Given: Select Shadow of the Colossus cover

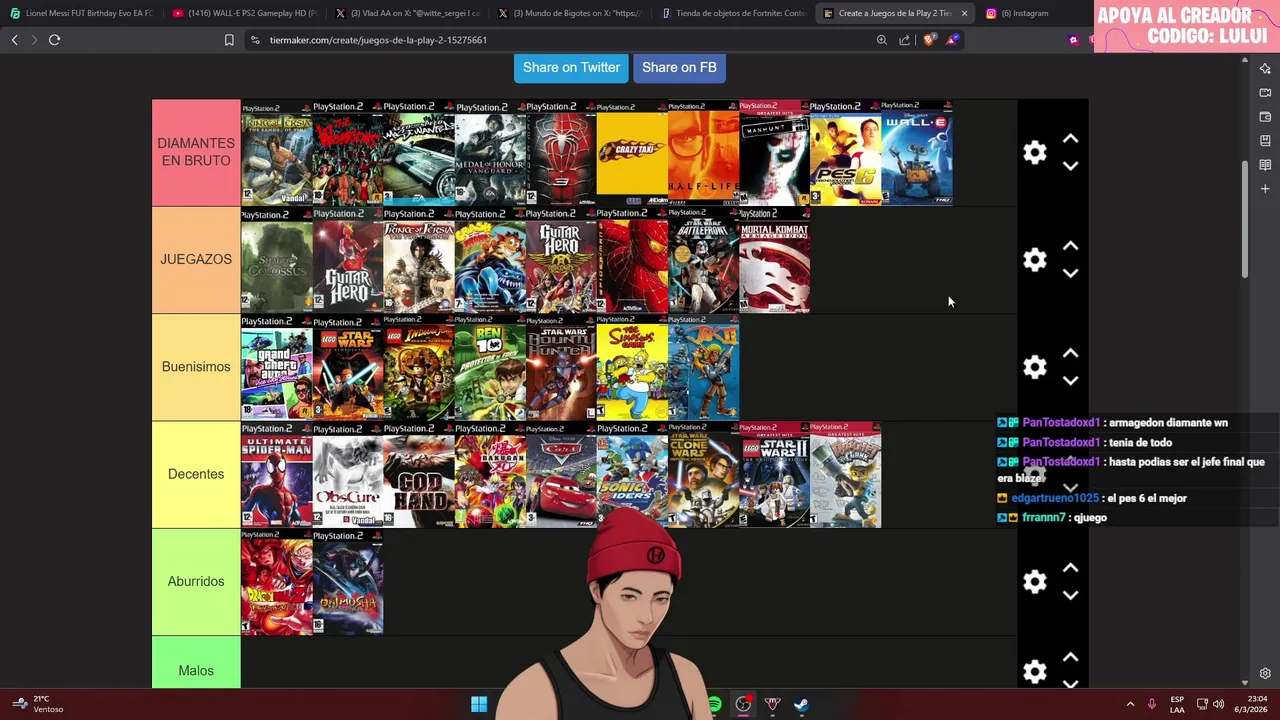Looking at the screenshot, I should click(x=277, y=260).
